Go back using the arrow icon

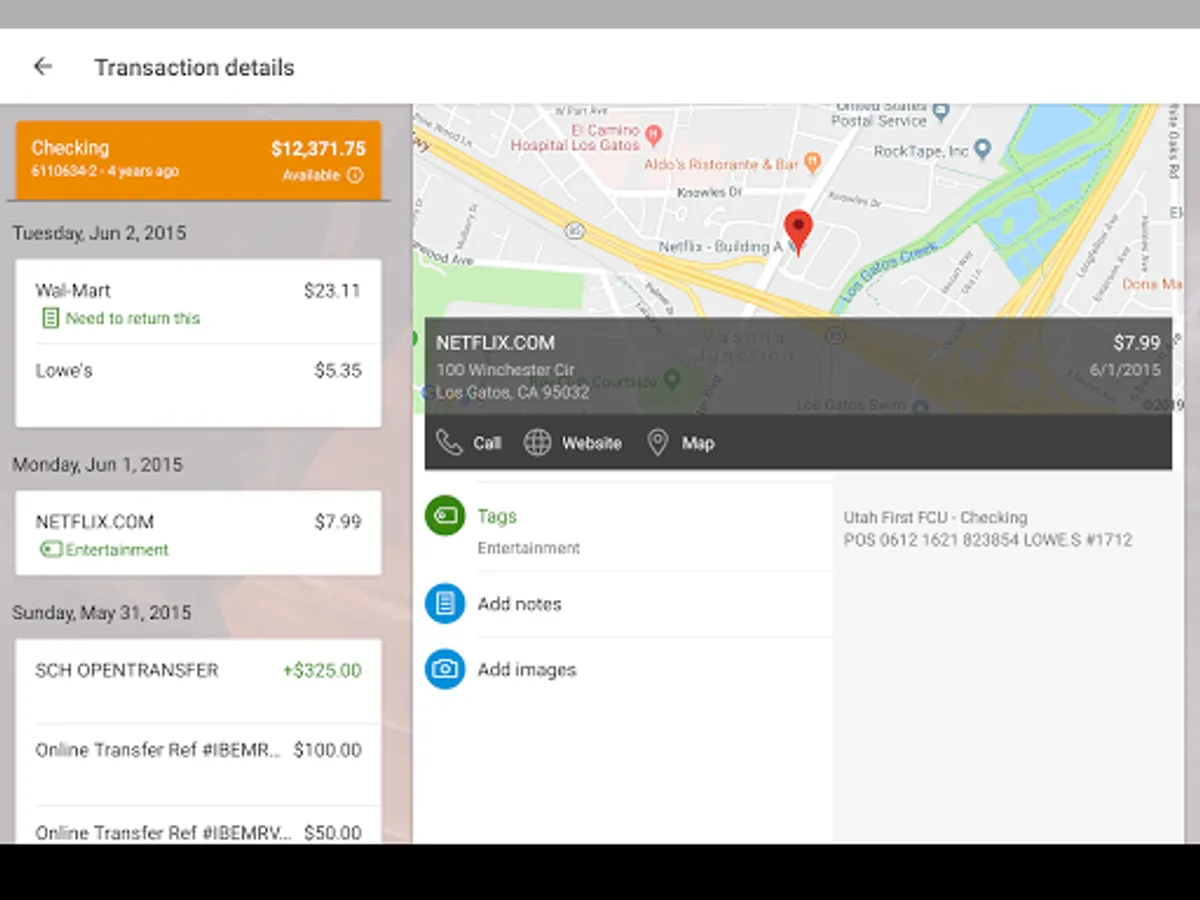42,67
